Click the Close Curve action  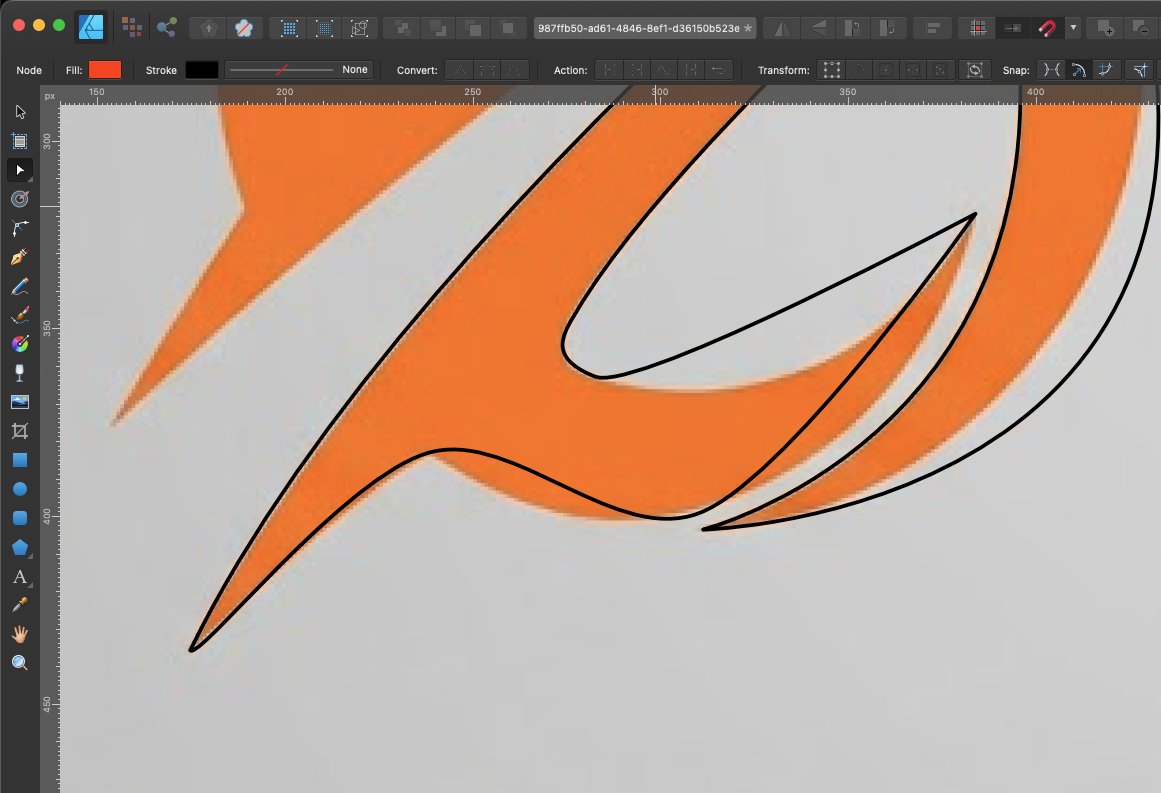[x=637, y=70]
